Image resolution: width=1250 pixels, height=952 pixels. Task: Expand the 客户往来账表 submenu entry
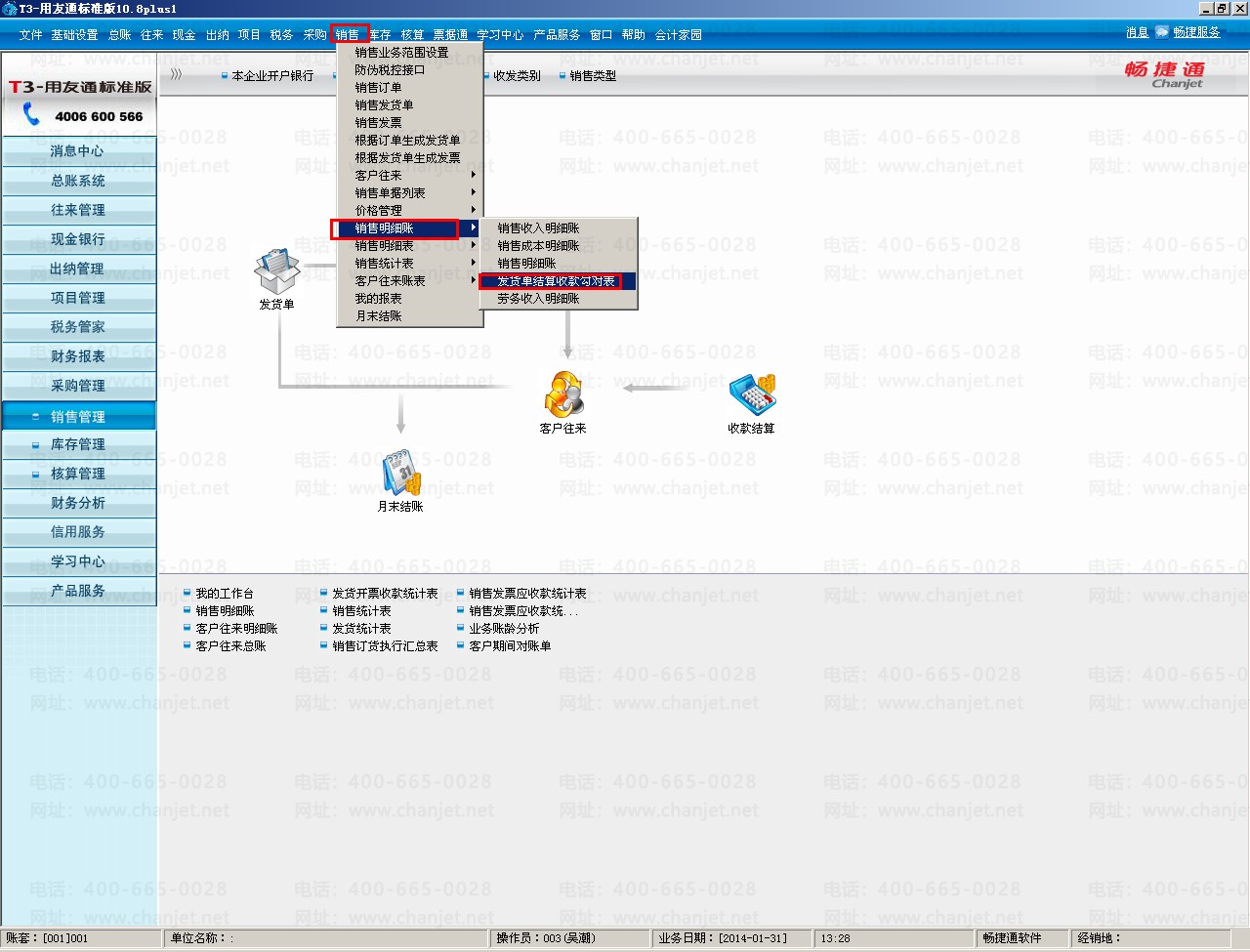point(408,281)
